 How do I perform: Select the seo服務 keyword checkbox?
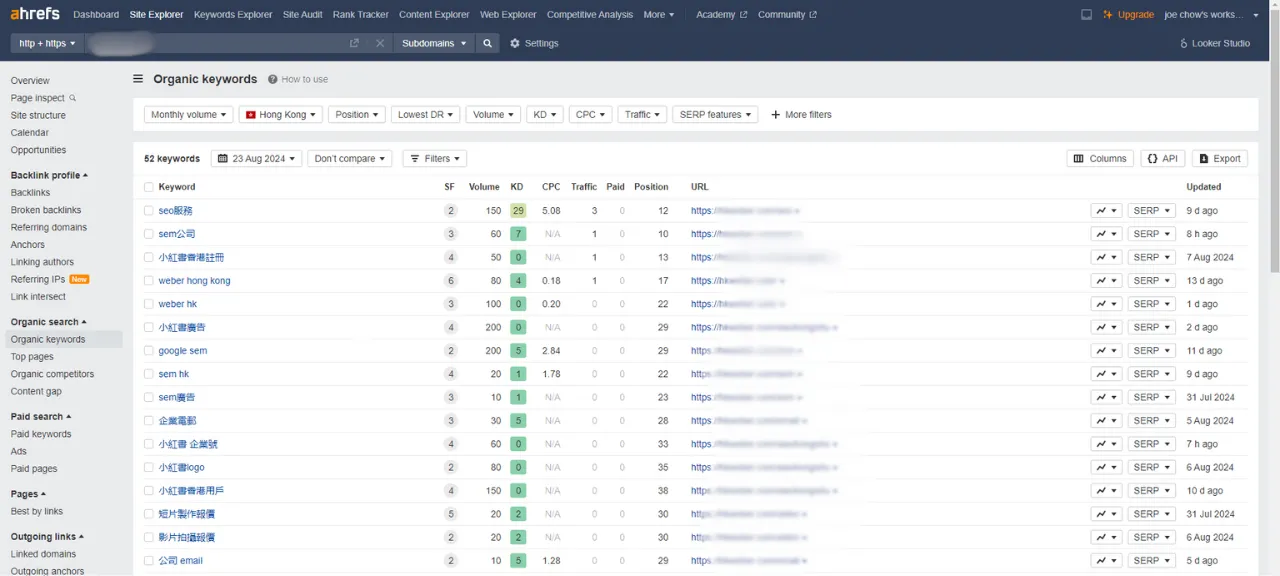click(x=149, y=211)
